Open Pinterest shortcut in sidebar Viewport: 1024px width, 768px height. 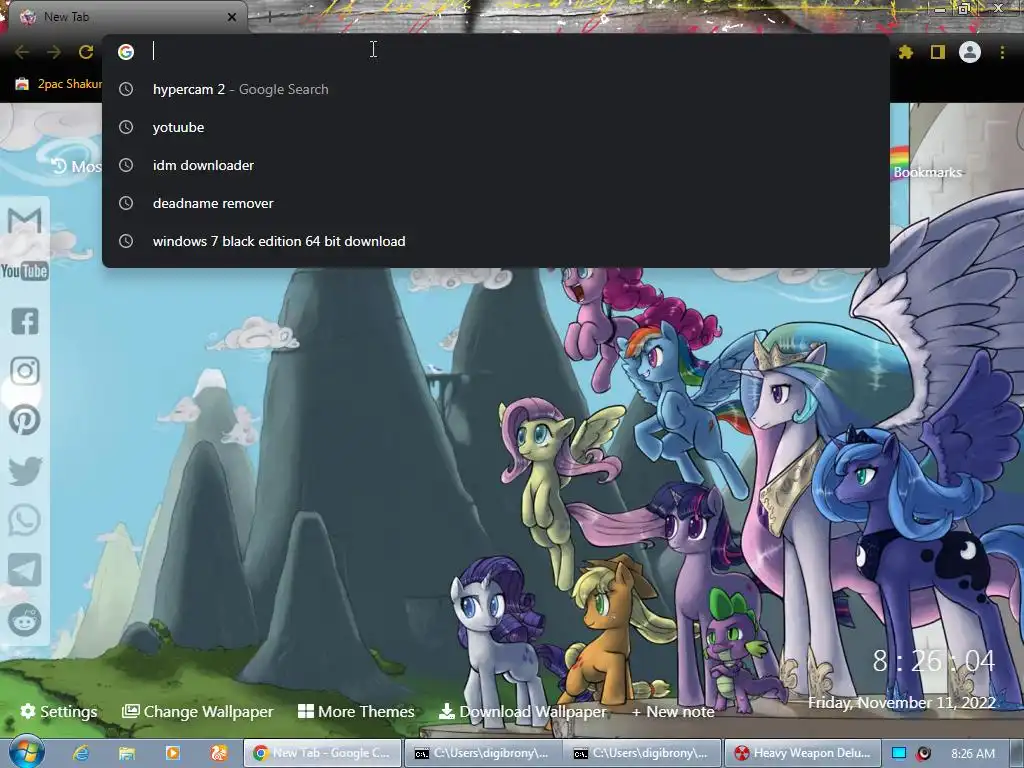click(x=25, y=421)
